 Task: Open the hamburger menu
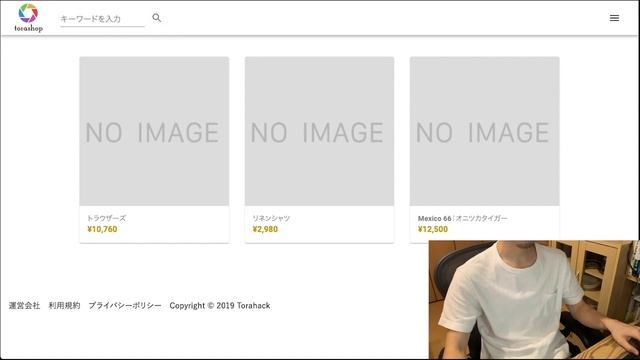(614, 18)
